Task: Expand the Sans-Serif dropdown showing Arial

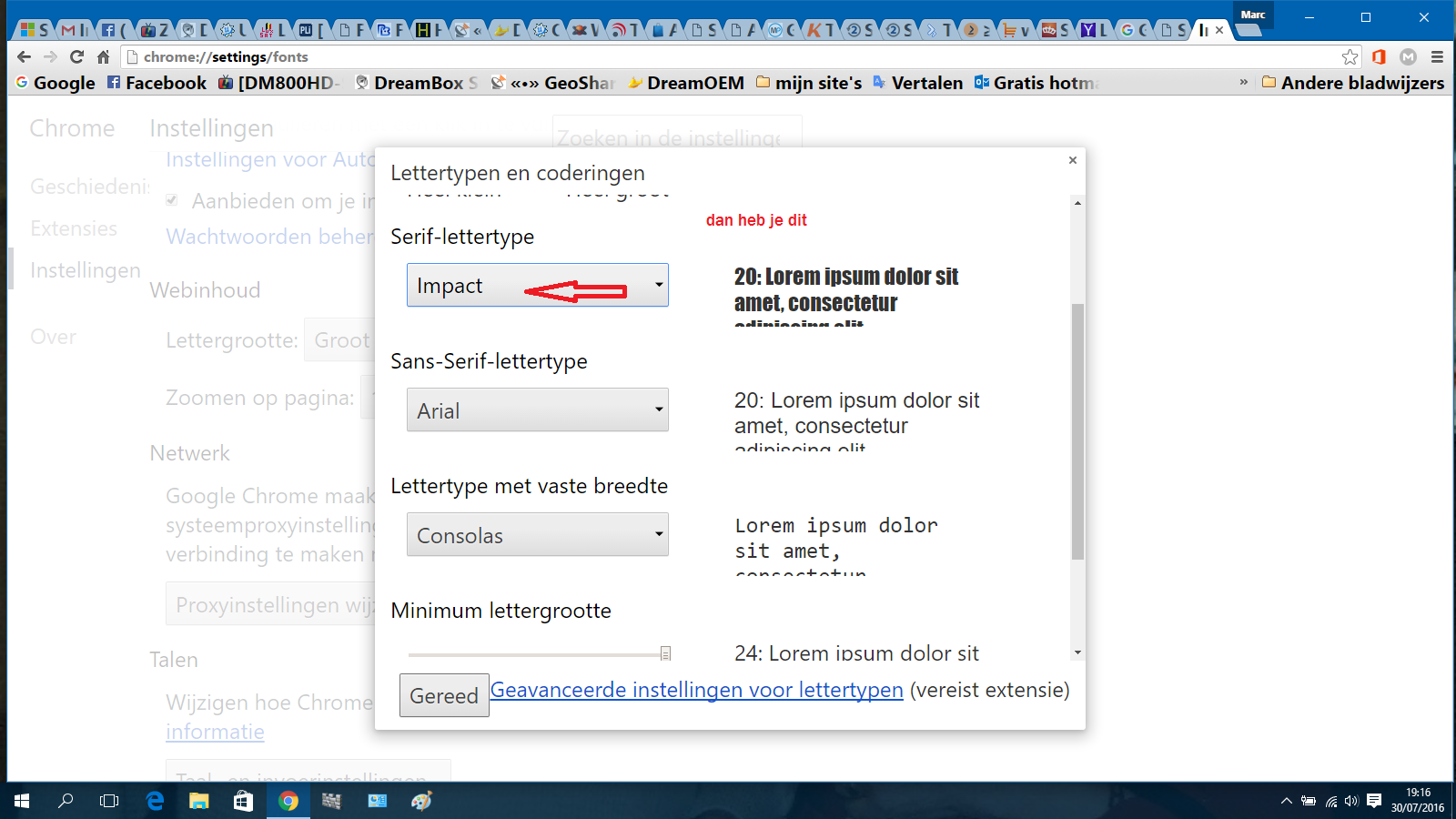Action: pyautogui.click(x=537, y=410)
